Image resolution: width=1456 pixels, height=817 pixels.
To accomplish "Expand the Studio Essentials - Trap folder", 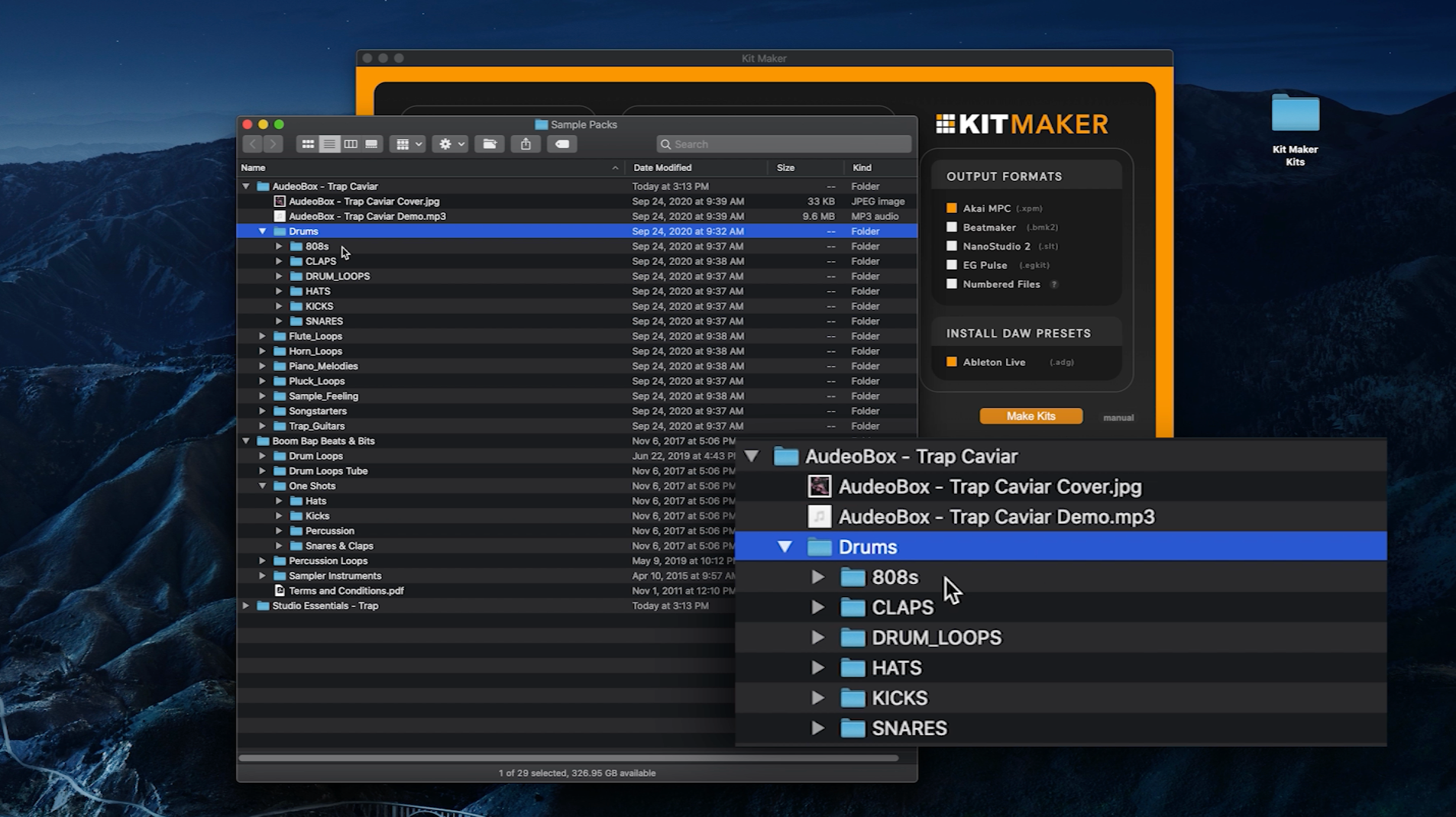I will click(x=246, y=605).
